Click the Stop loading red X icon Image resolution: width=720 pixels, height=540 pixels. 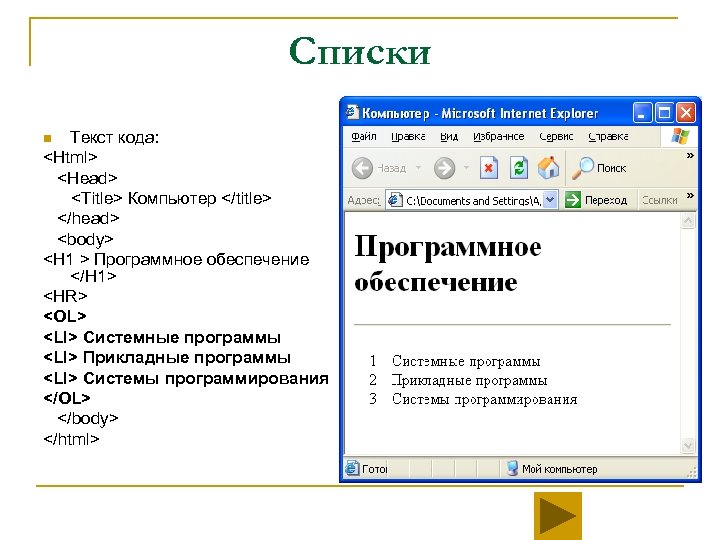click(489, 168)
